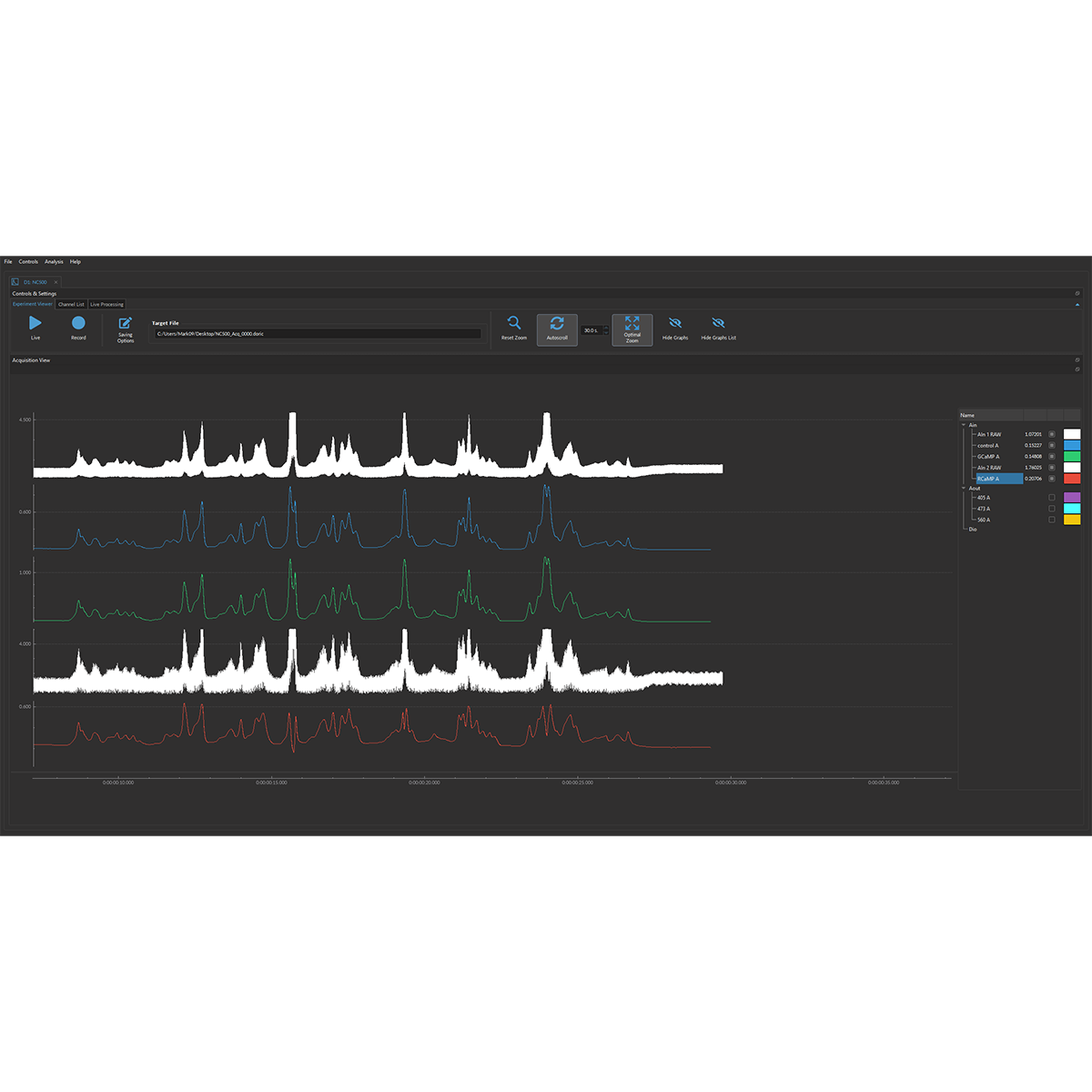Click the Reset Zoom magnifier icon
Screen dimensions: 1092x1092
tap(514, 323)
